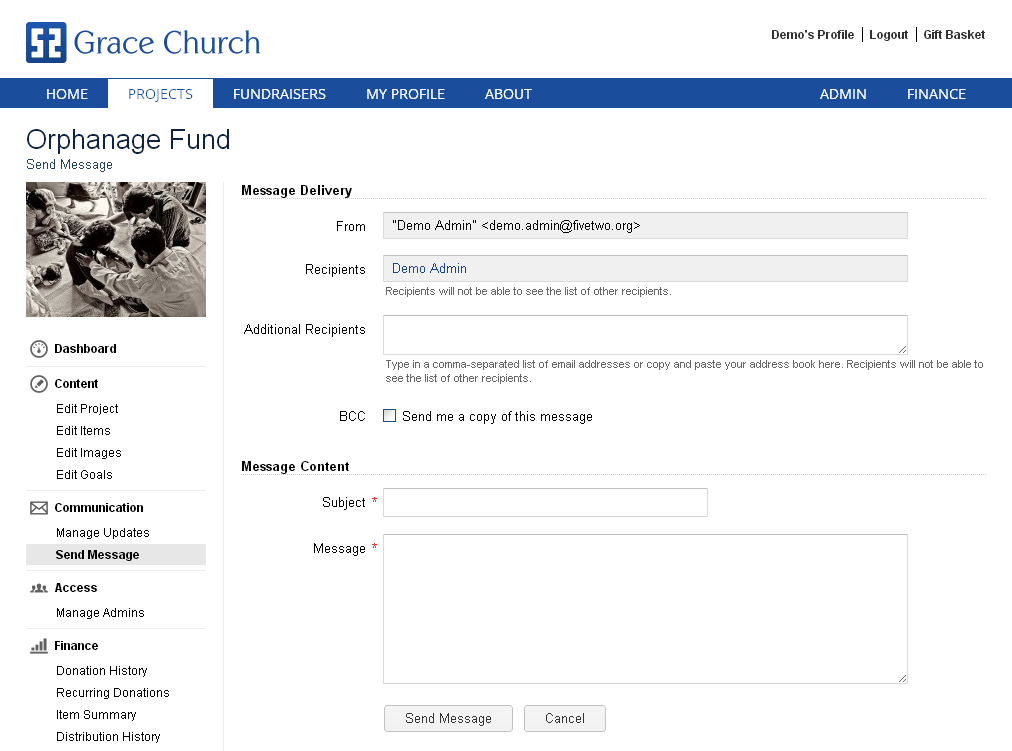Open Demo's Profile link
The width and height of the screenshot is (1012, 751).
point(812,35)
